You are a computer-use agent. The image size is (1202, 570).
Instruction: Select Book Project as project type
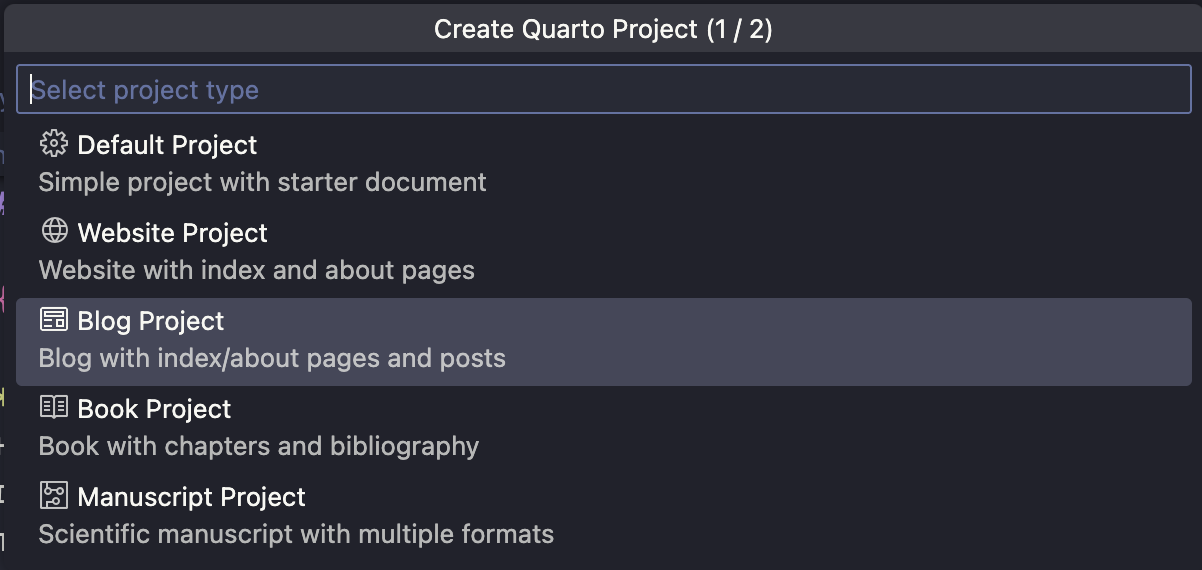click(154, 409)
